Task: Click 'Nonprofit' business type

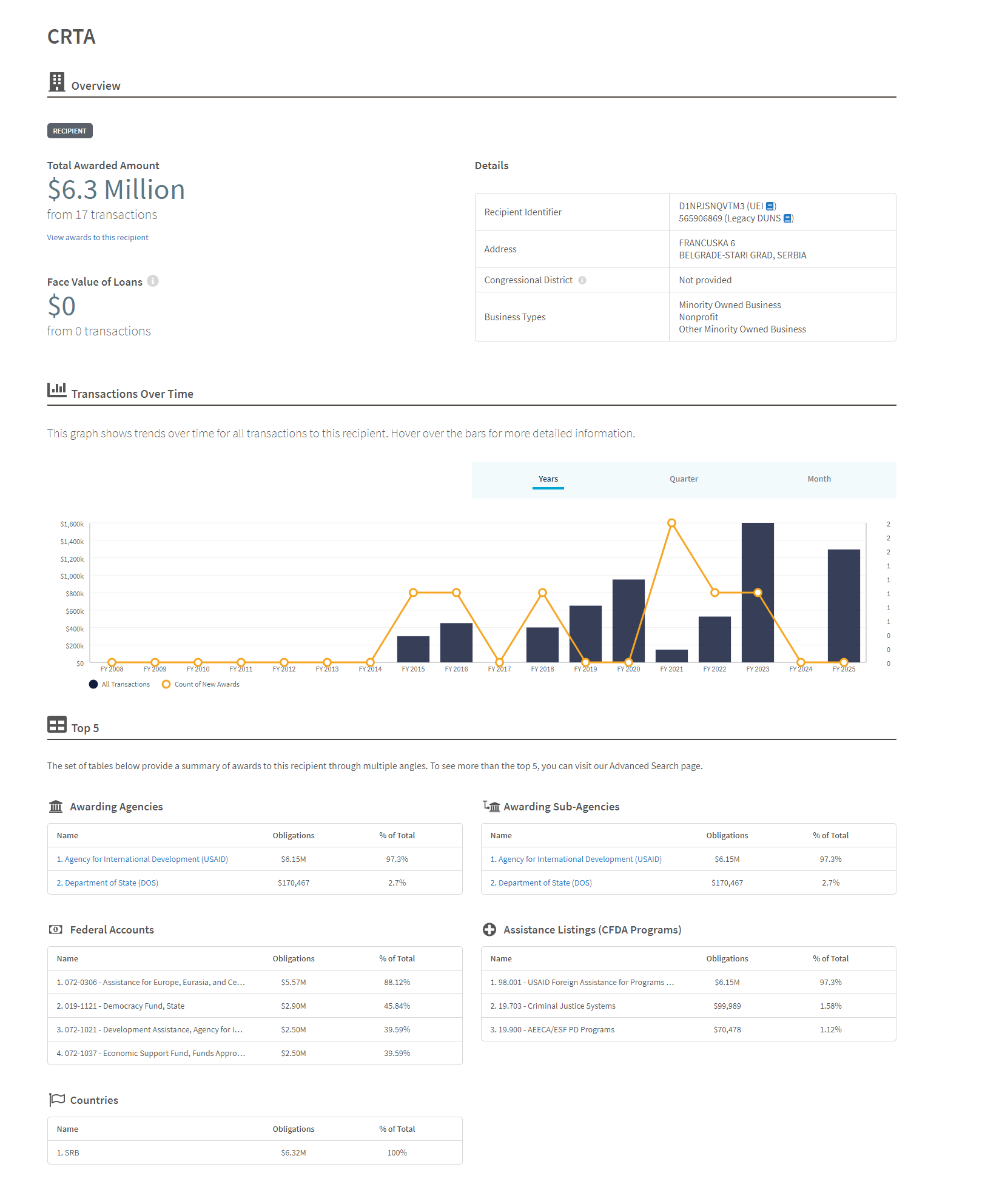Action: click(698, 317)
